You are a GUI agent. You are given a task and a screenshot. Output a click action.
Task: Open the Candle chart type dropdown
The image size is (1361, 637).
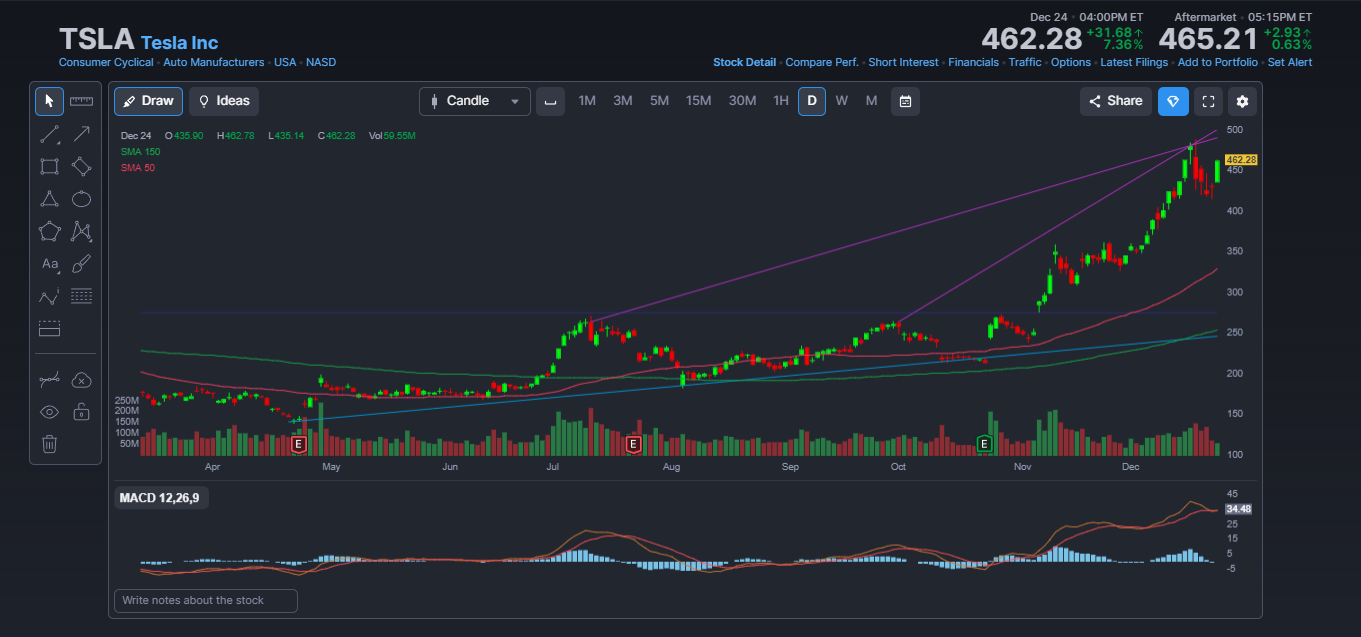(x=475, y=101)
